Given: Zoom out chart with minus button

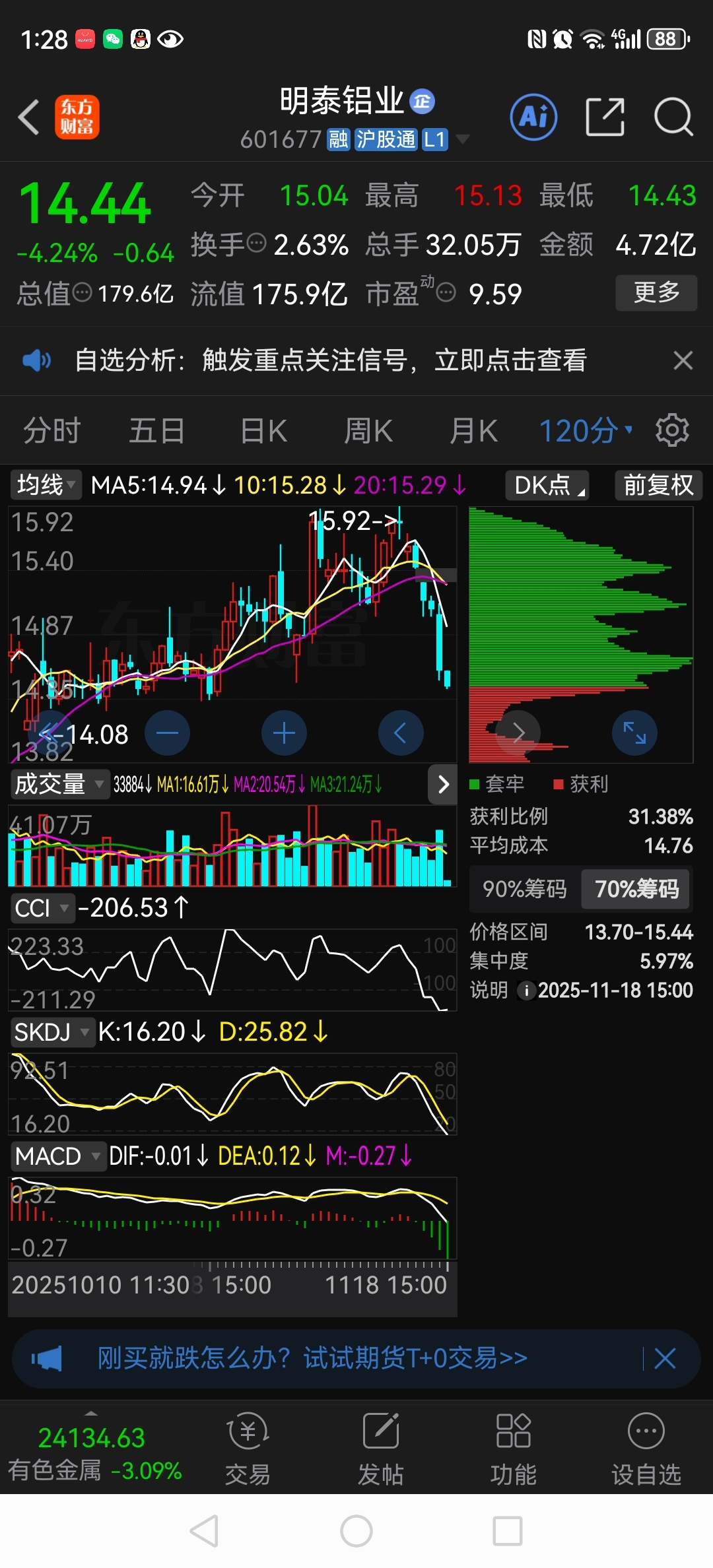Looking at the screenshot, I should pyautogui.click(x=167, y=733).
